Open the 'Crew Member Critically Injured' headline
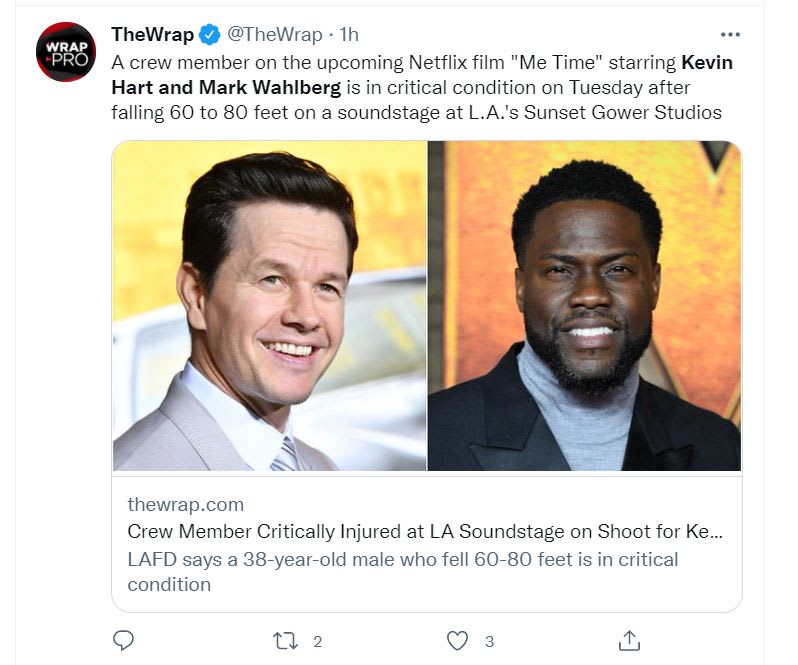Viewport: 798px width, 665px height. click(425, 532)
